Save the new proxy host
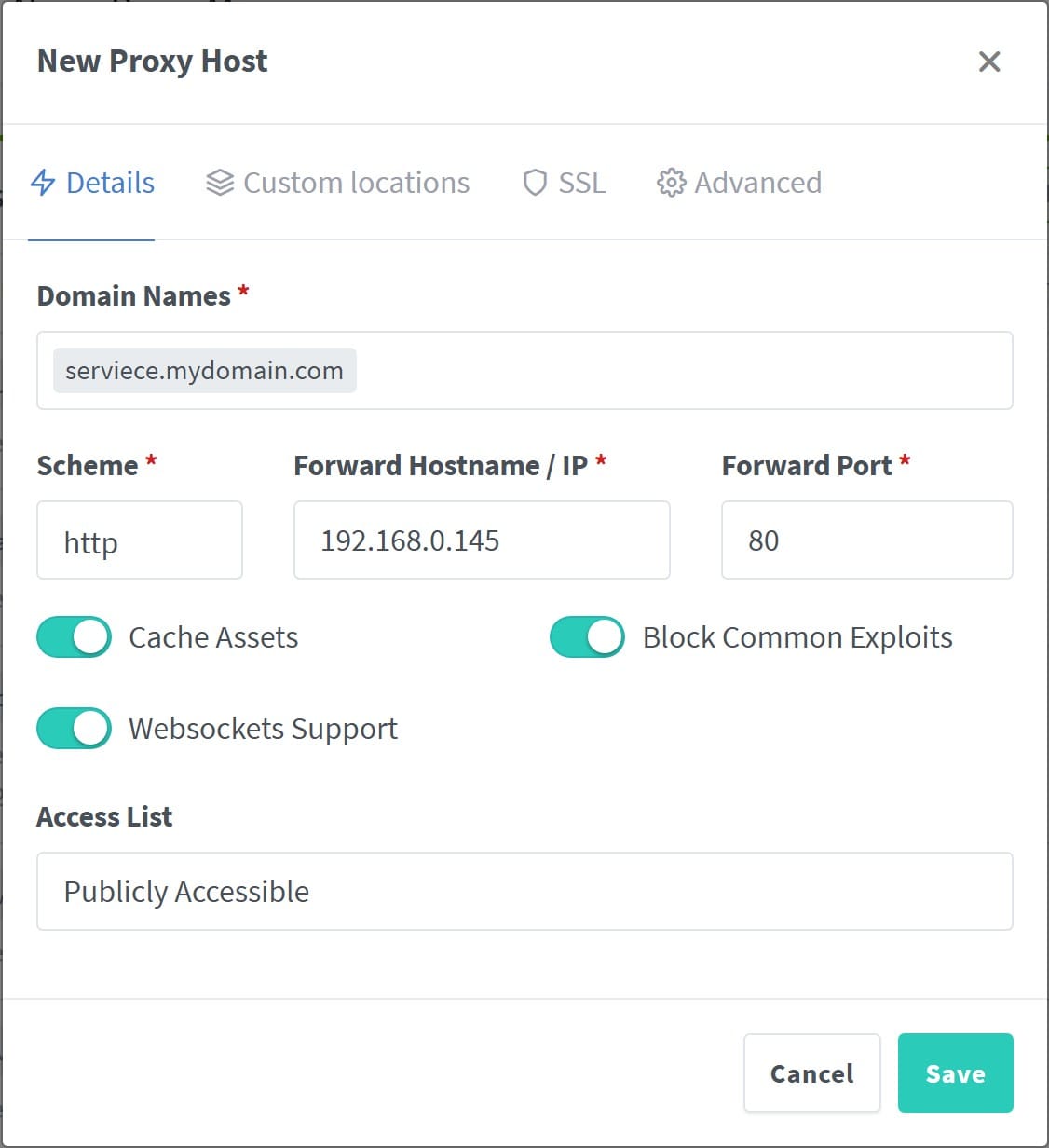The image size is (1049, 1148). (955, 1073)
